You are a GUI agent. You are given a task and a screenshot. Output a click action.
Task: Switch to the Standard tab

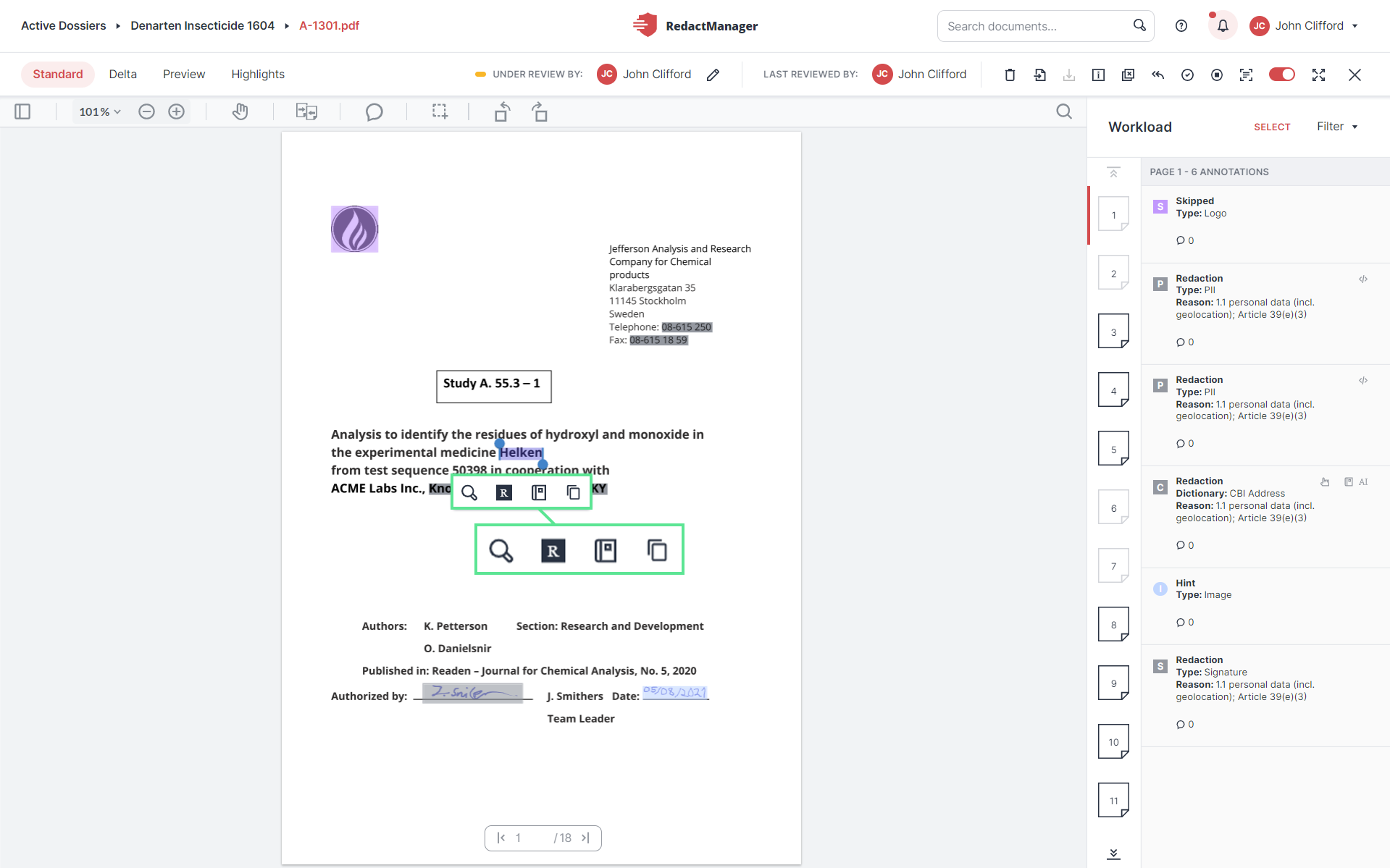[x=58, y=74]
